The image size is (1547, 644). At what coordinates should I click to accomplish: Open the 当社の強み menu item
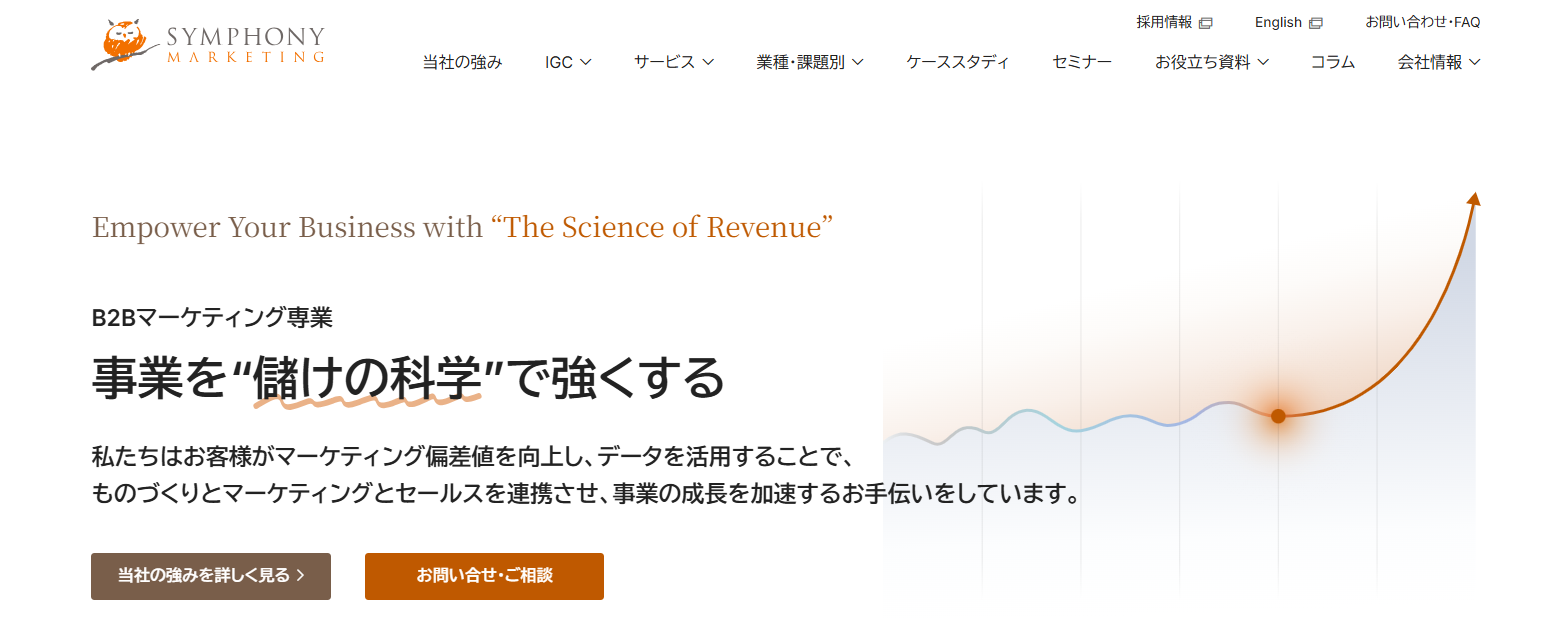462,62
